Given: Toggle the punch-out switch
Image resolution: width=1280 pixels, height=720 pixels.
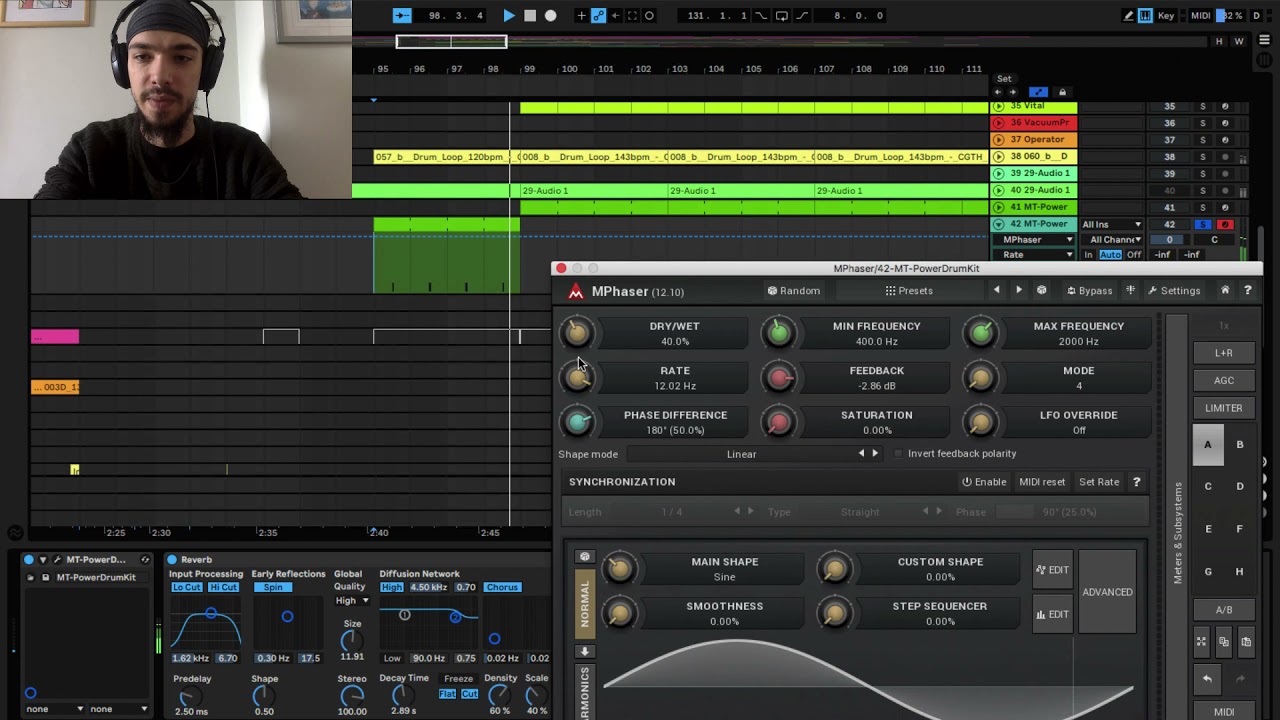Looking at the screenshot, I should 802,15.
